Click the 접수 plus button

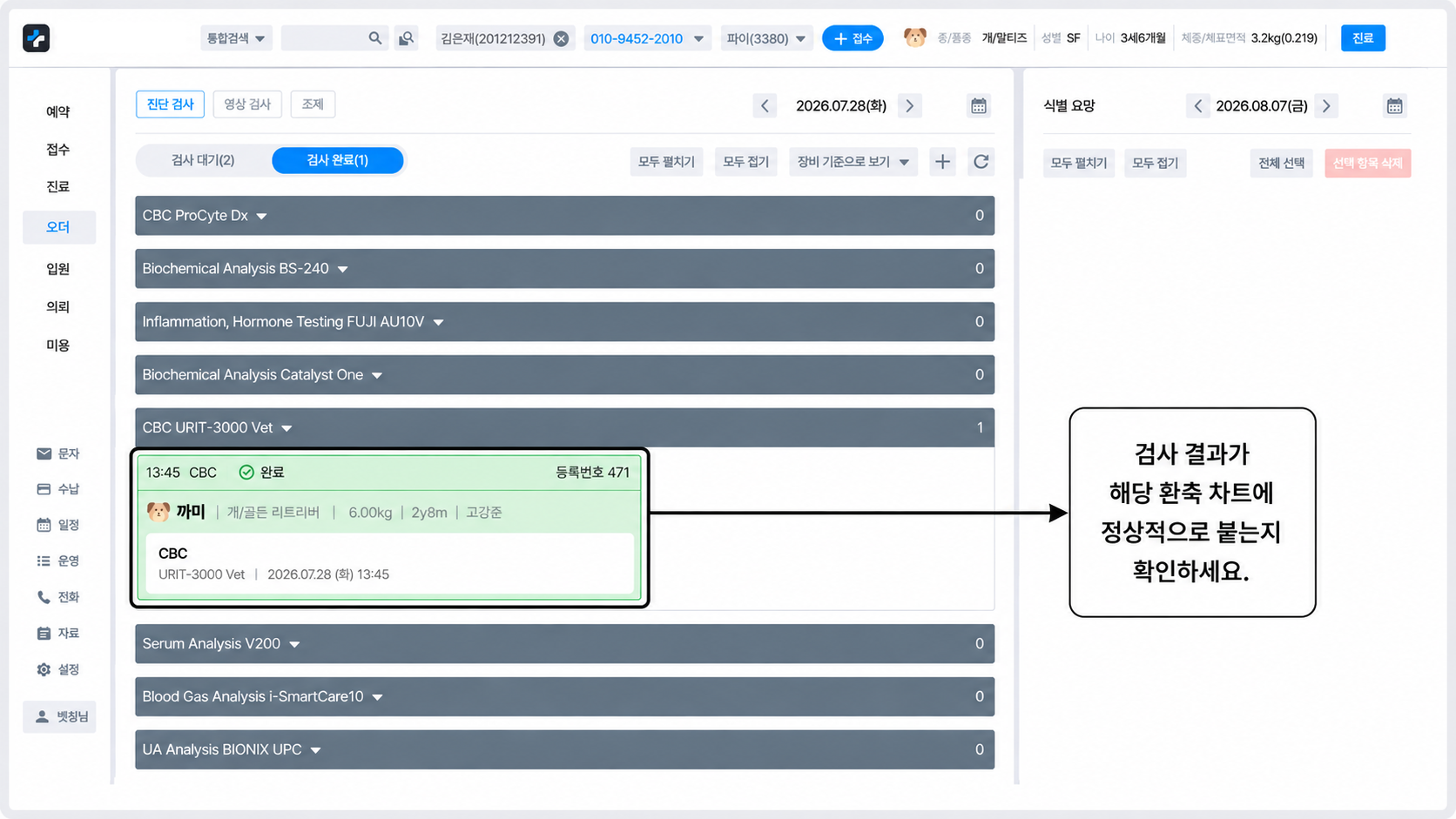[x=853, y=38]
